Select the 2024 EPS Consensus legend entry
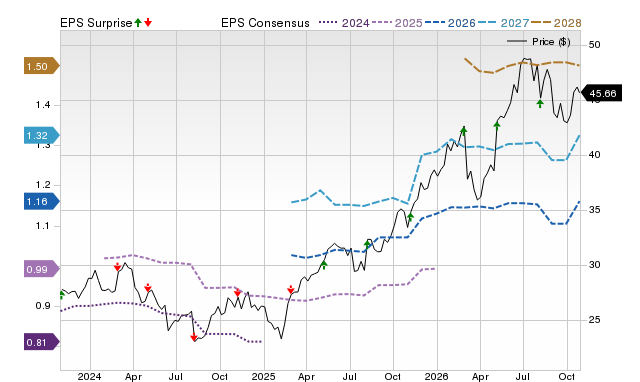The width and height of the screenshot is (640, 382). tap(344, 23)
